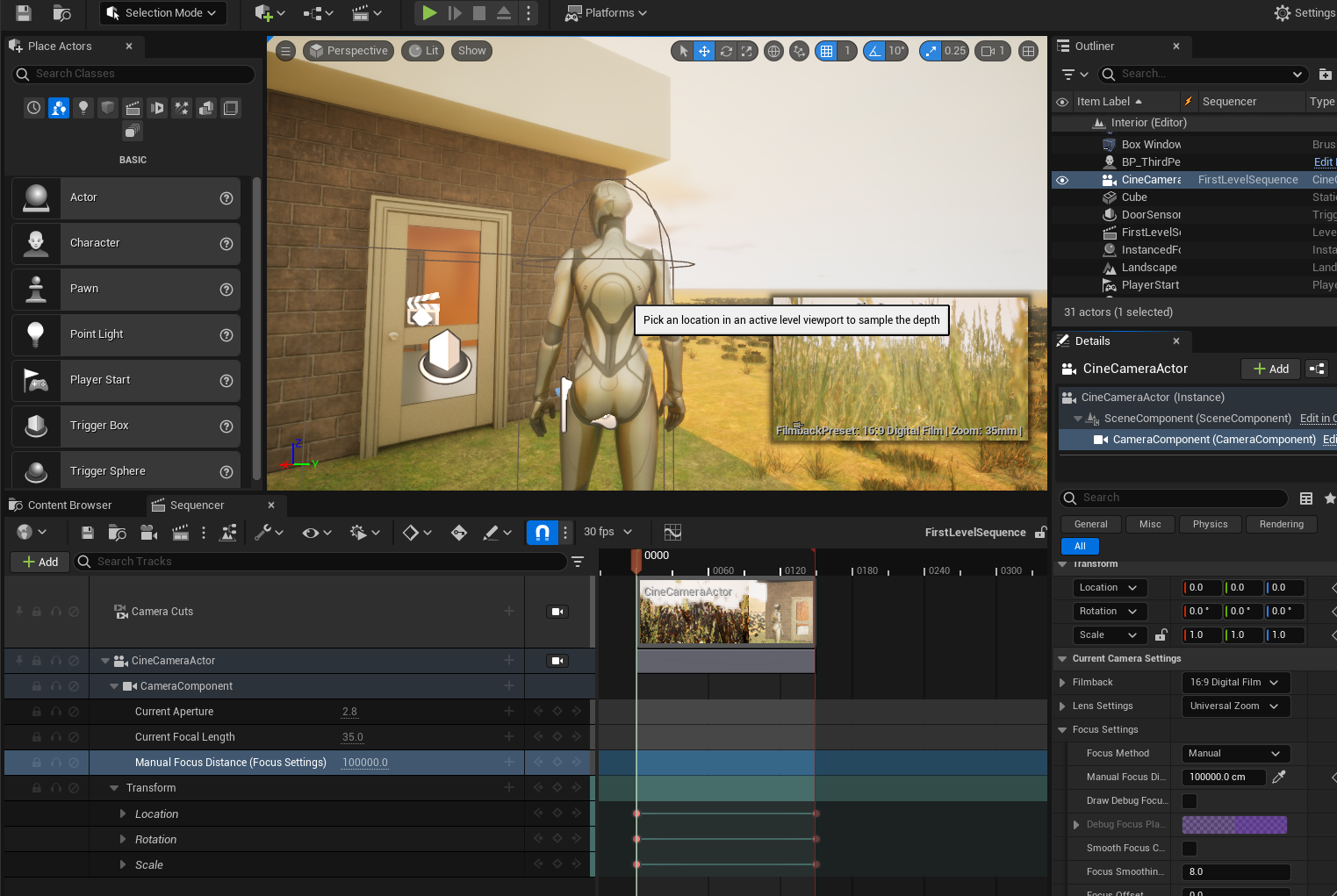Select the Cinematic category icon in Place Actors
Screen dimensions: 1337x896
133,108
